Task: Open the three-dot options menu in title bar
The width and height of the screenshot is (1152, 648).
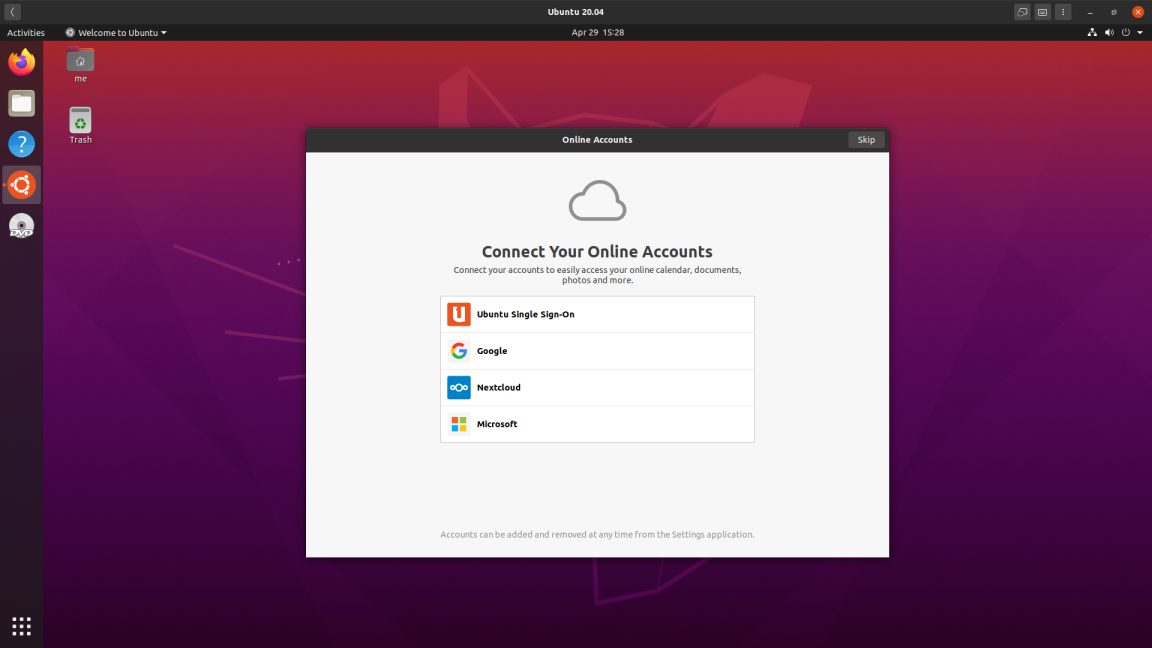Action: click(x=1063, y=11)
